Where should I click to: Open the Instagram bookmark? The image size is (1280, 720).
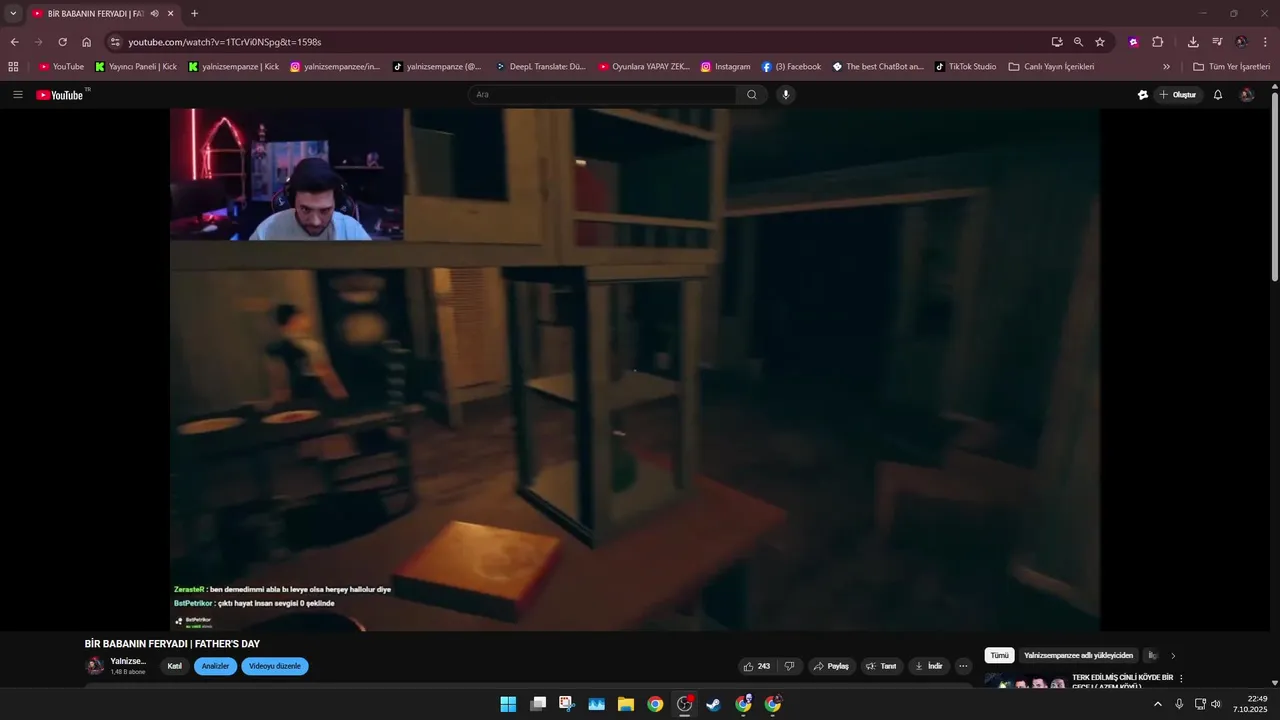[x=726, y=67]
